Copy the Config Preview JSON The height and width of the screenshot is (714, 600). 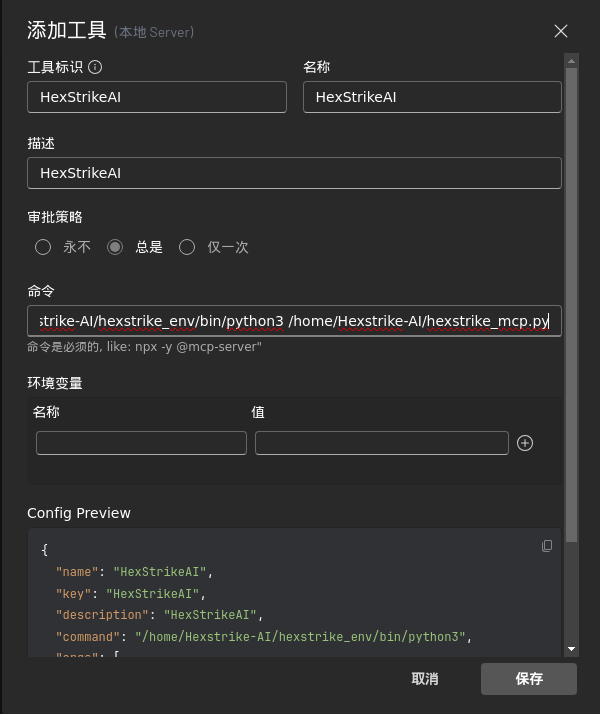pyautogui.click(x=547, y=545)
